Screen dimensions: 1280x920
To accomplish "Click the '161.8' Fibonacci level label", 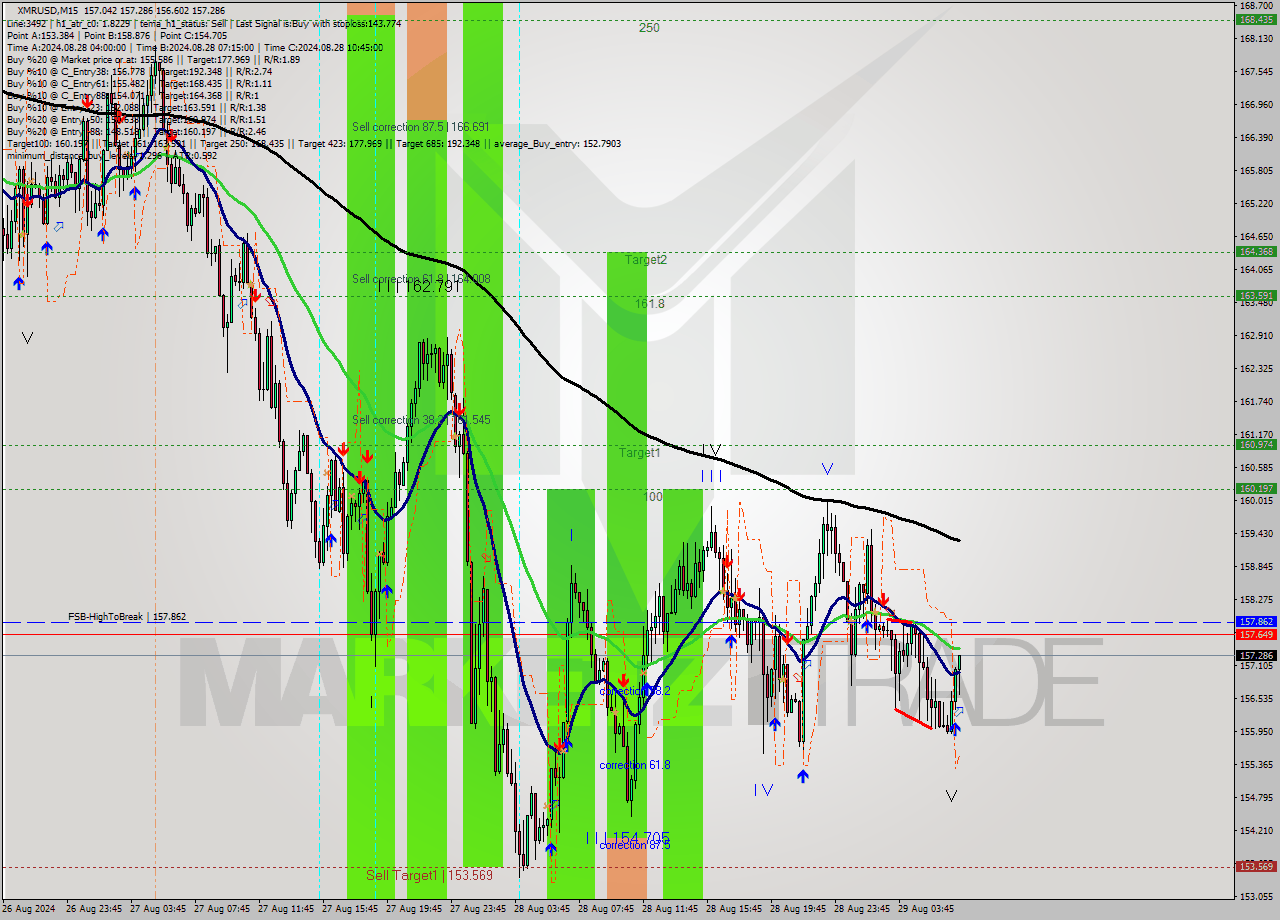I will pos(650,303).
